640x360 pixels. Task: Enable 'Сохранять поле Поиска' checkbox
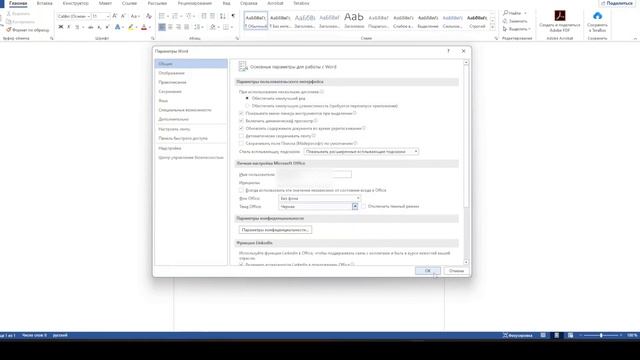click(x=241, y=143)
